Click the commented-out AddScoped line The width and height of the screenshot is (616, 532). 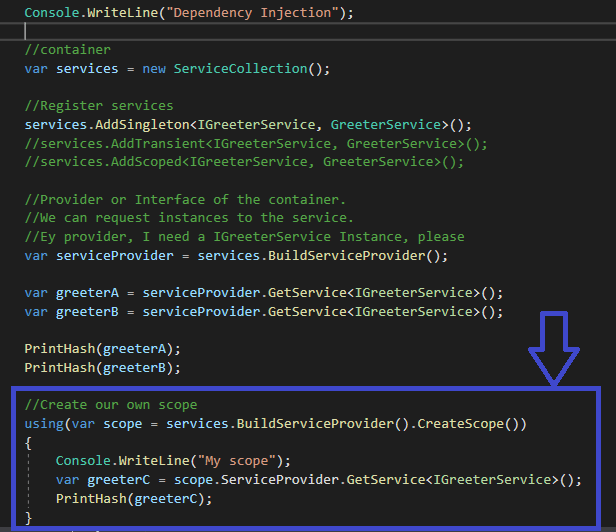tap(244, 162)
